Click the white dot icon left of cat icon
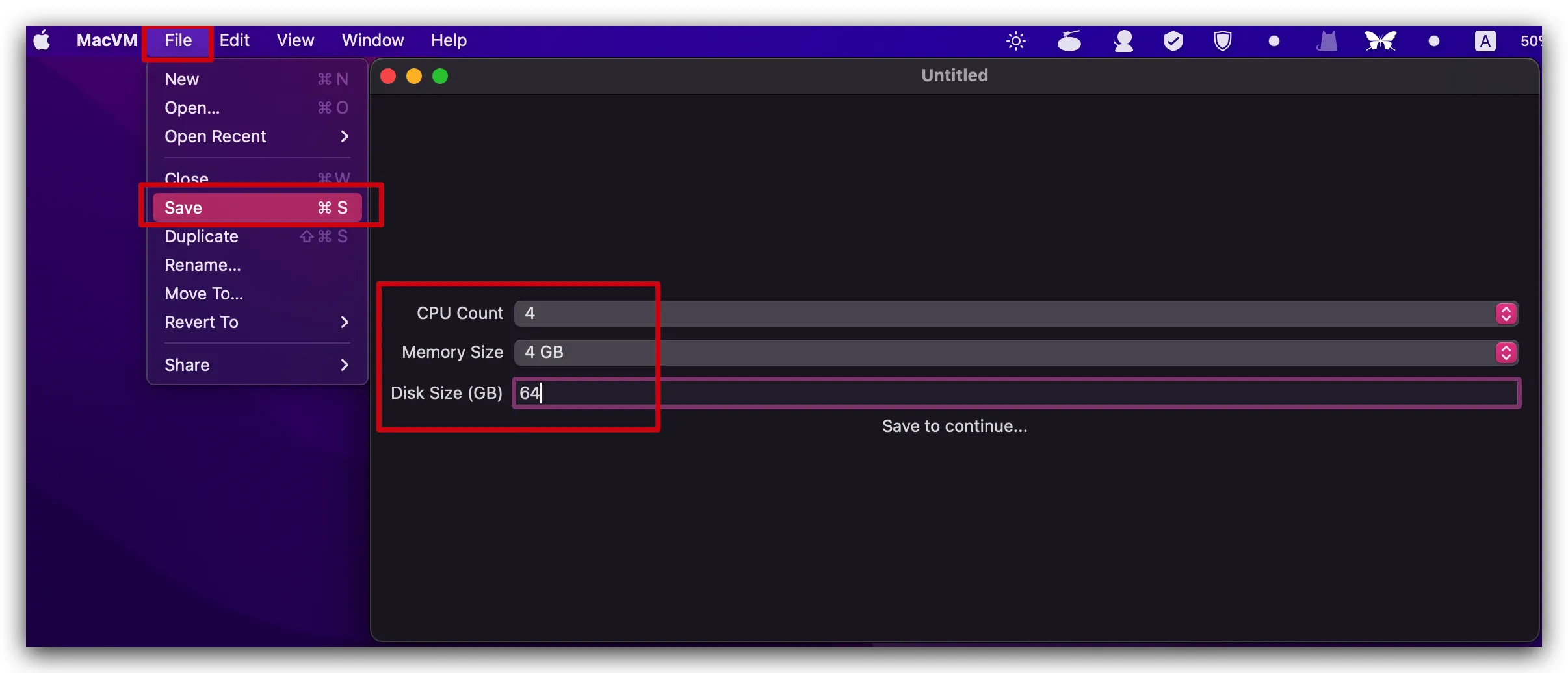 pos(1274,42)
